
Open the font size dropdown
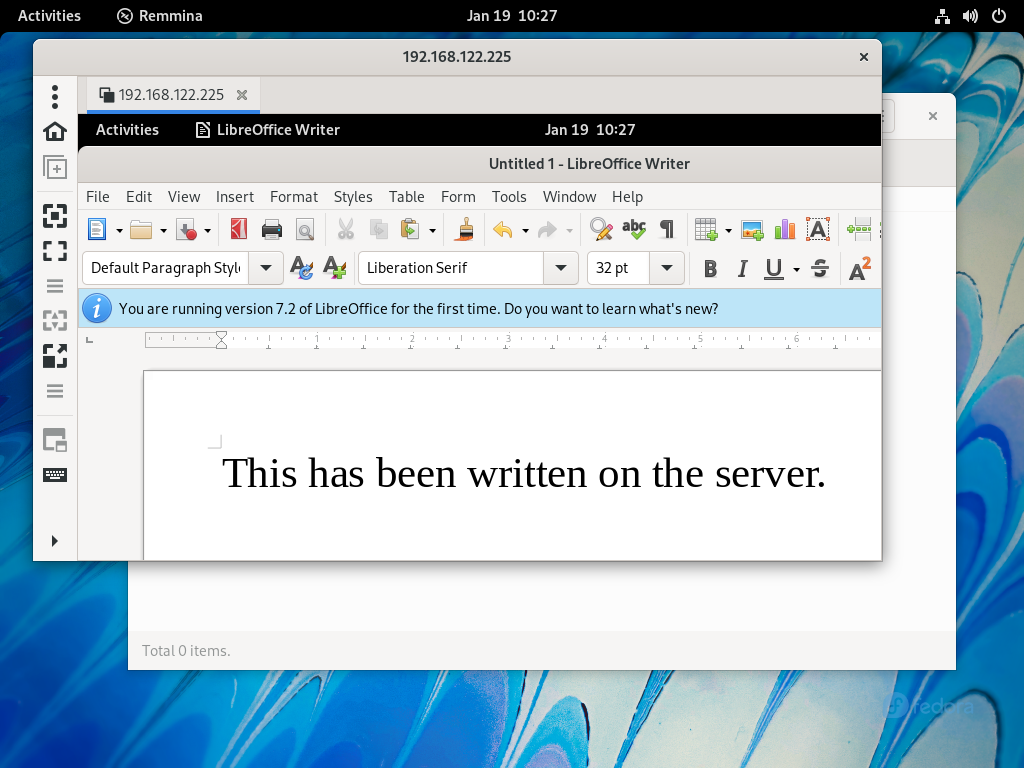666,268
